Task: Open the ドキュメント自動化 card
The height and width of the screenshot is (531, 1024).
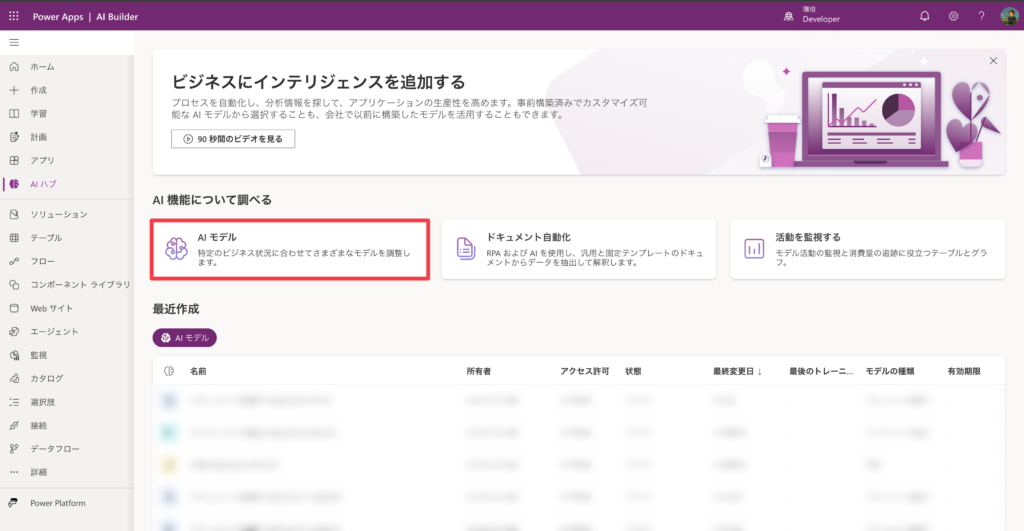Action: [x=578, y=249]
